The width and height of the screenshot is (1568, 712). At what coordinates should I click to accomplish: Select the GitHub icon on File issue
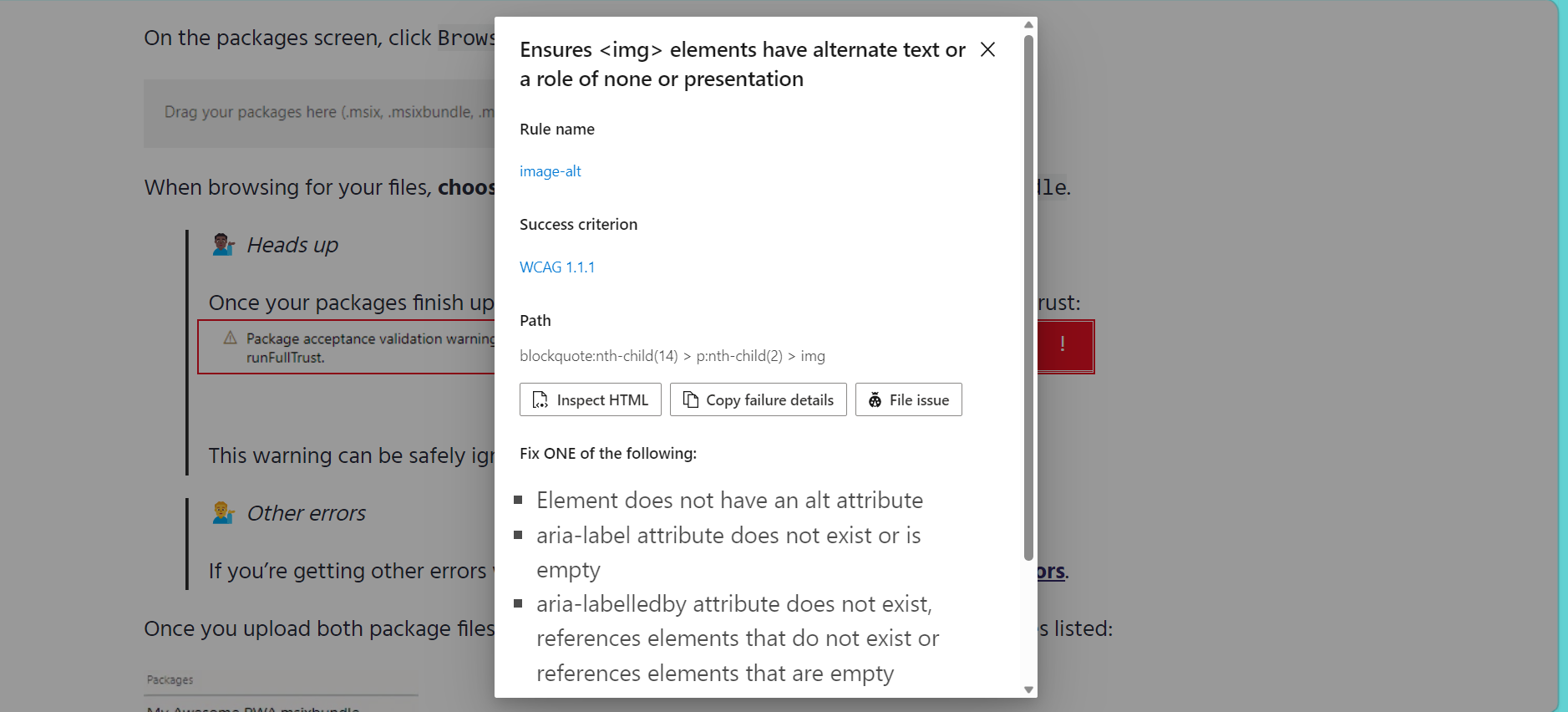pos(875,399)
